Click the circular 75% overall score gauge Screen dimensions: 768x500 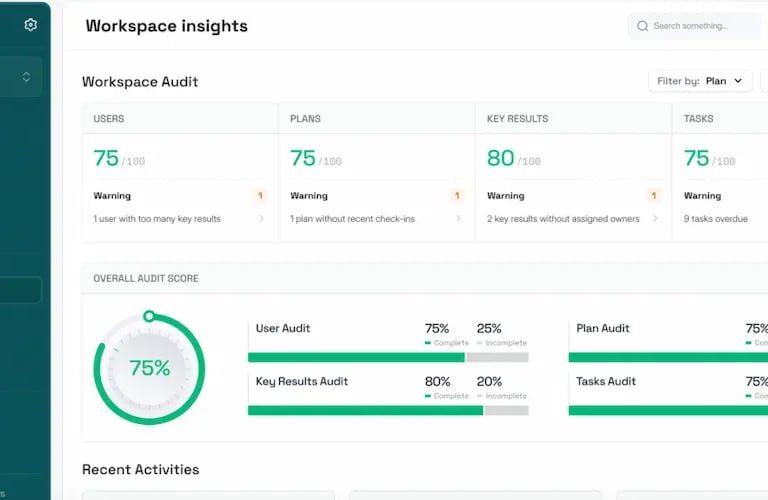click(x=149, y=368)
